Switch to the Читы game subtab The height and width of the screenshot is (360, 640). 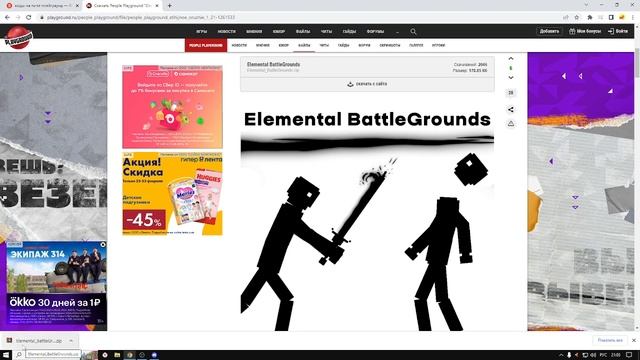pos(324,45)
